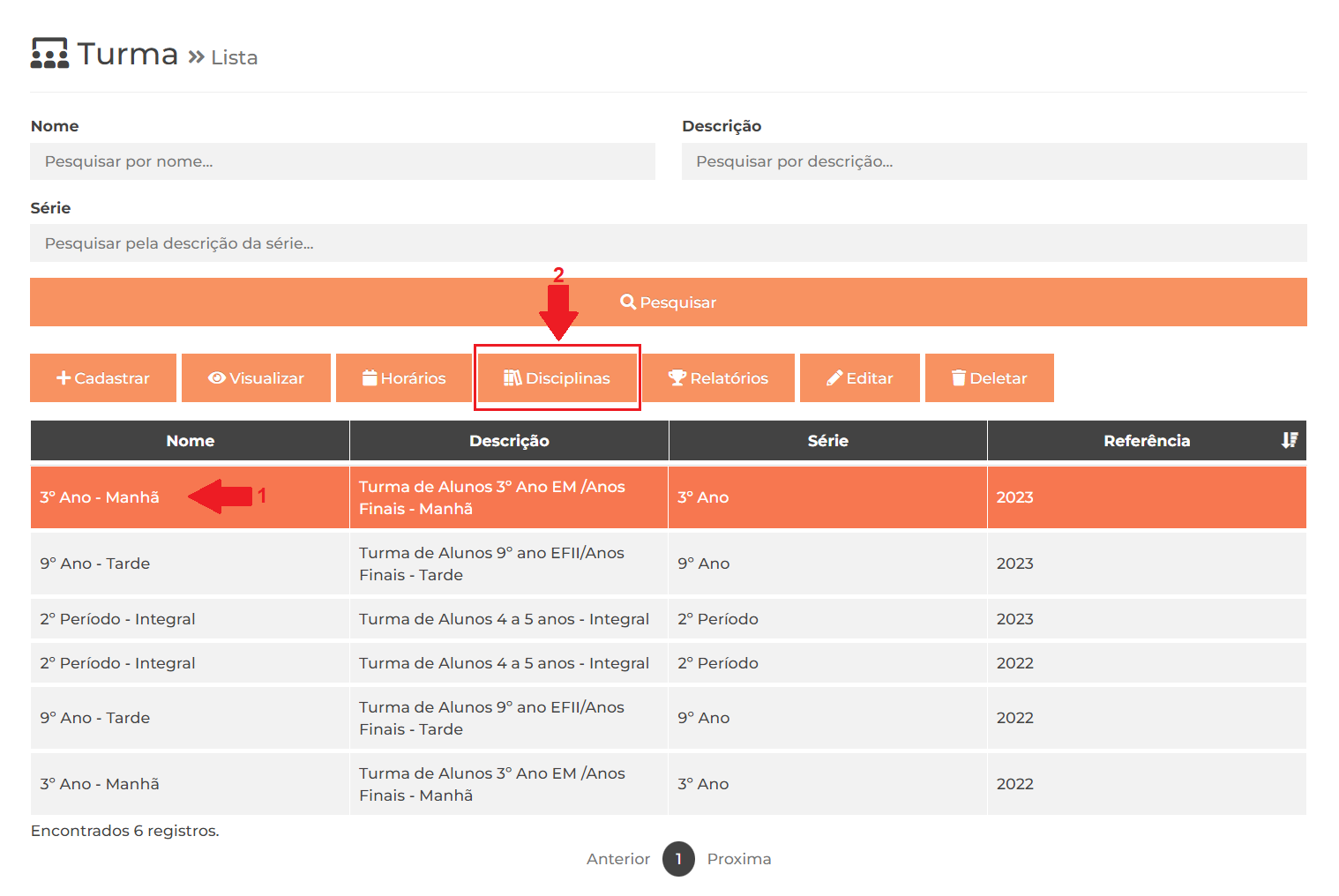Click 2023 reference in highlighted row
Image resolution: width=1339 pixels, height=896 pixels.
tap(1014, 497)
